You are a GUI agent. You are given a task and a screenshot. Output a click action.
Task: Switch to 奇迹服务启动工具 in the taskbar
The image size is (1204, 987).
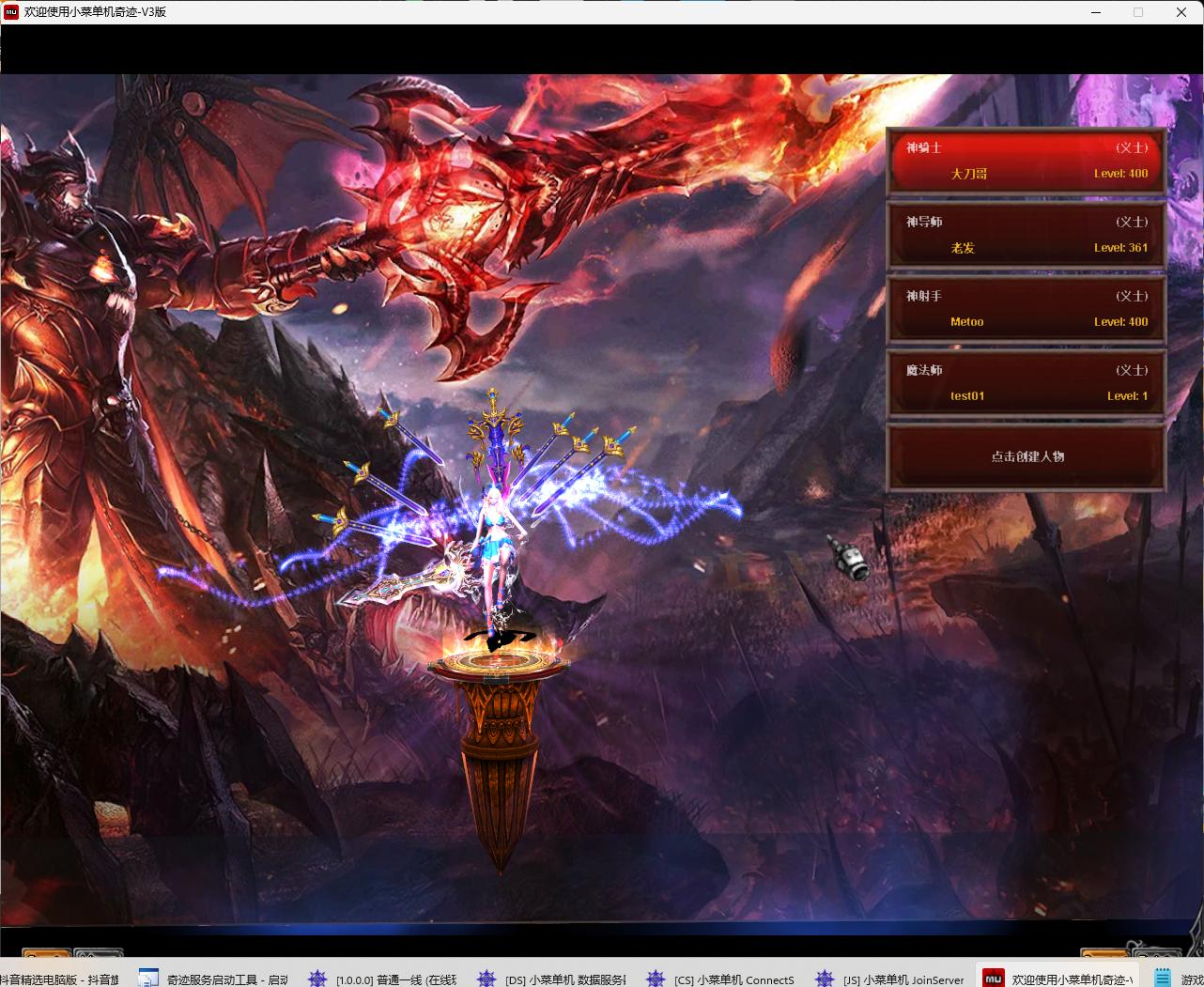pos(213,979)
